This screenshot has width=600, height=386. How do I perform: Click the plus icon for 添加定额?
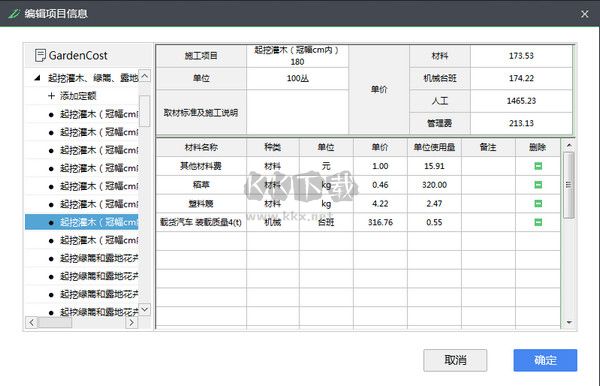click(x=51, y=95)
